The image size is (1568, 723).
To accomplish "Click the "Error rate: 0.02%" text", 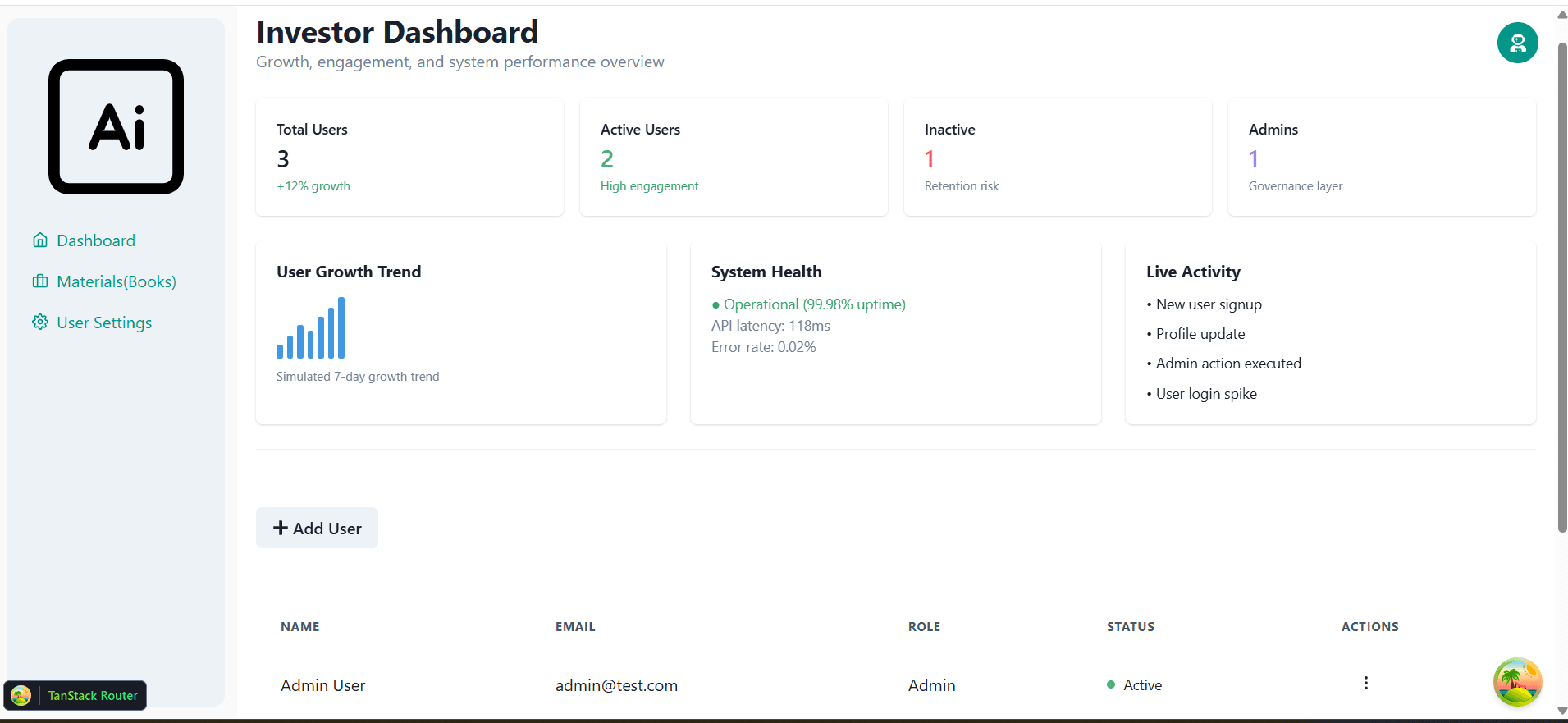I will click(x=763, y=347).
